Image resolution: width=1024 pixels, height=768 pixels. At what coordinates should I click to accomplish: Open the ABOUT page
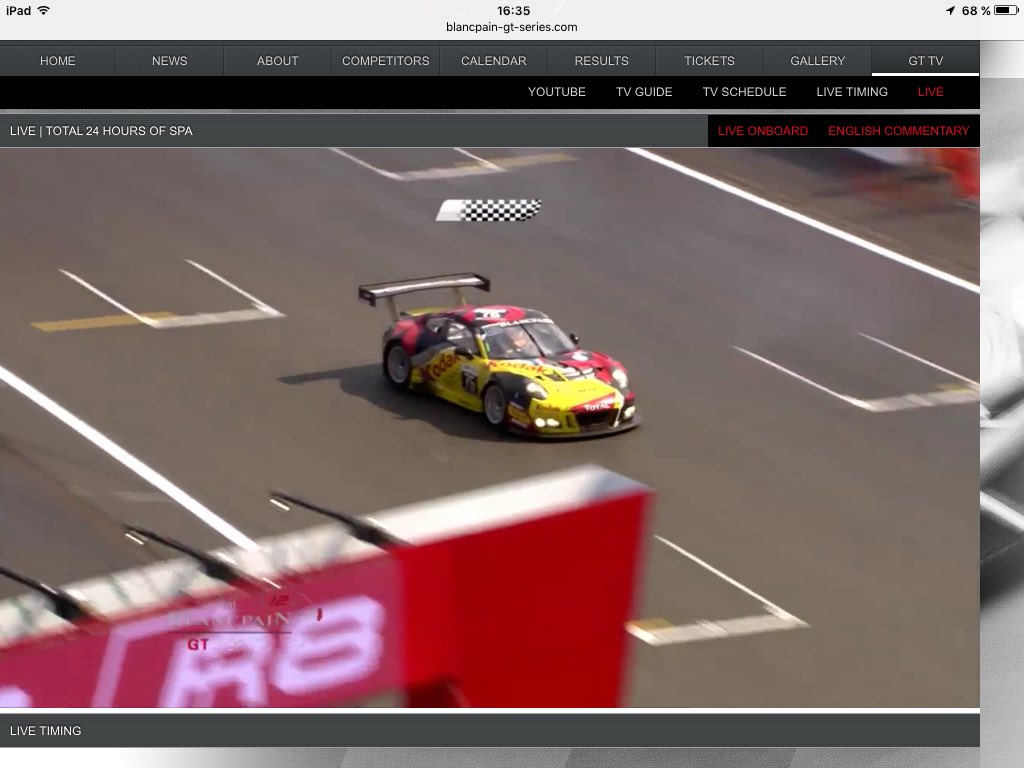point(278,61)
